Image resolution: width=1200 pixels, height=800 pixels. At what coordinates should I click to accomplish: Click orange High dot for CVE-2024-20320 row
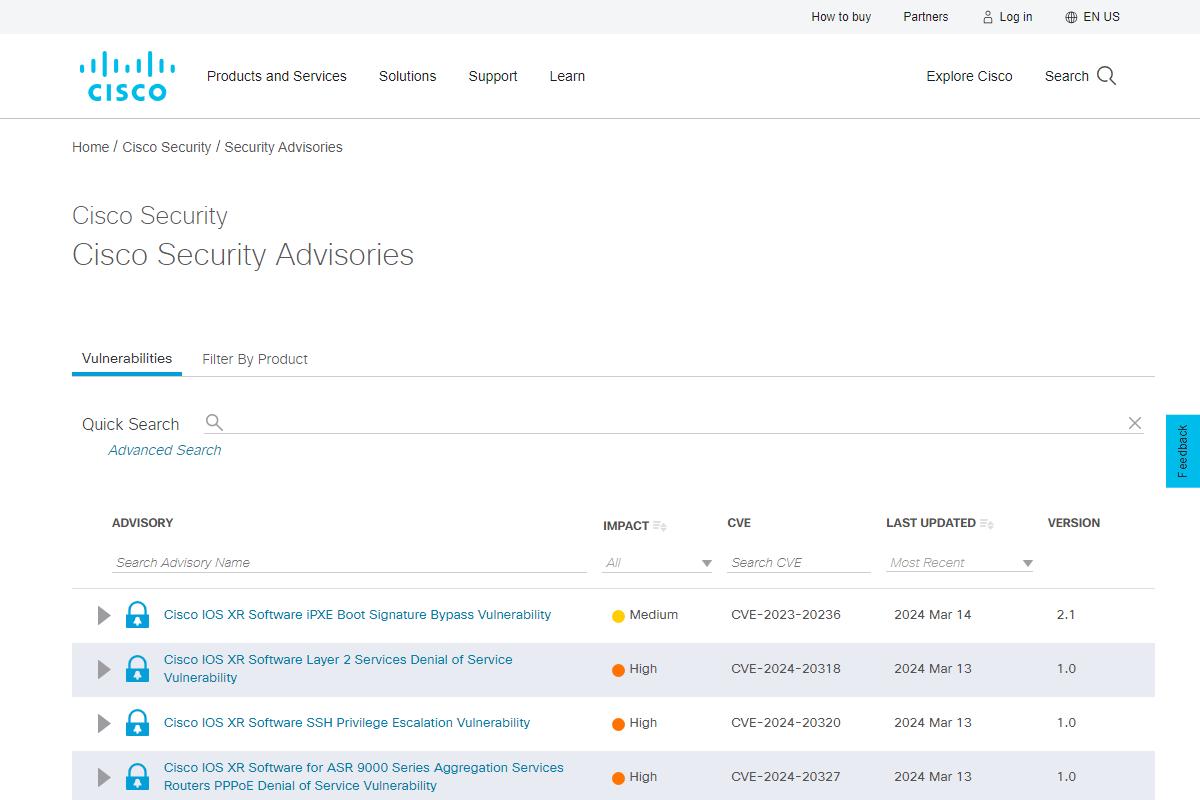pyautogui.click(x=618, y=724)
